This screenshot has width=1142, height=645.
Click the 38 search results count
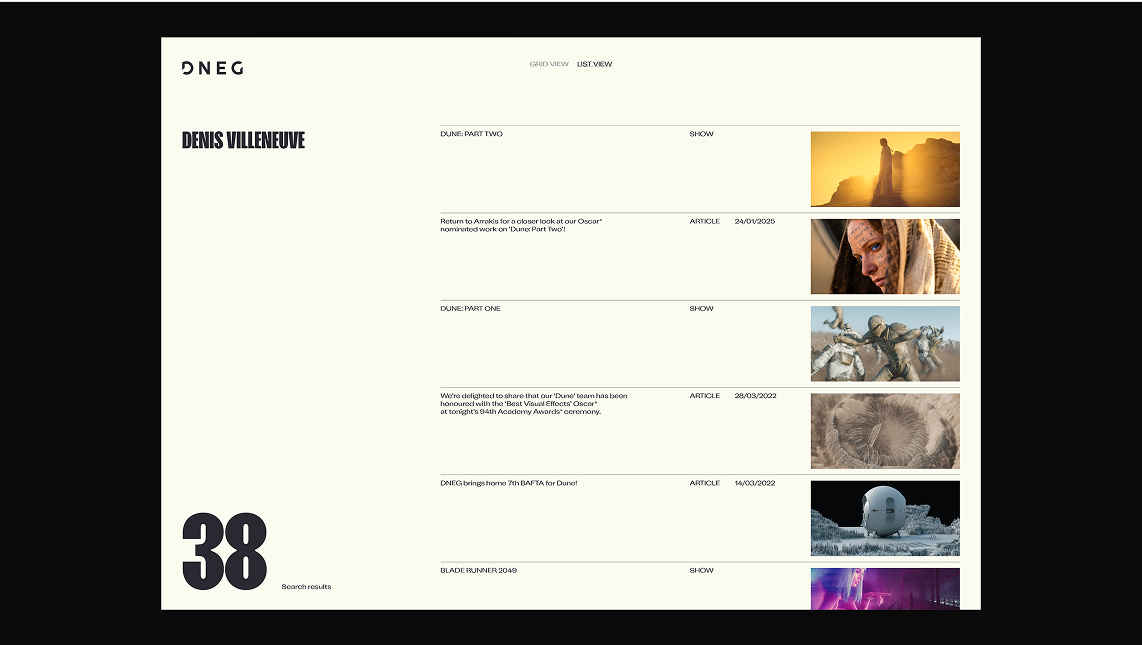(224, 551)
